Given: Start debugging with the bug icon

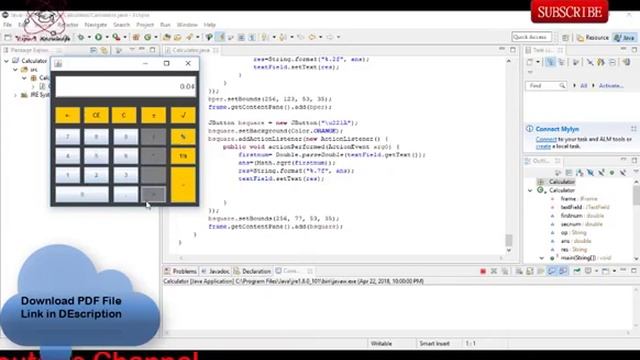Looking at the screenshot, I should click(x=81, y=37).
